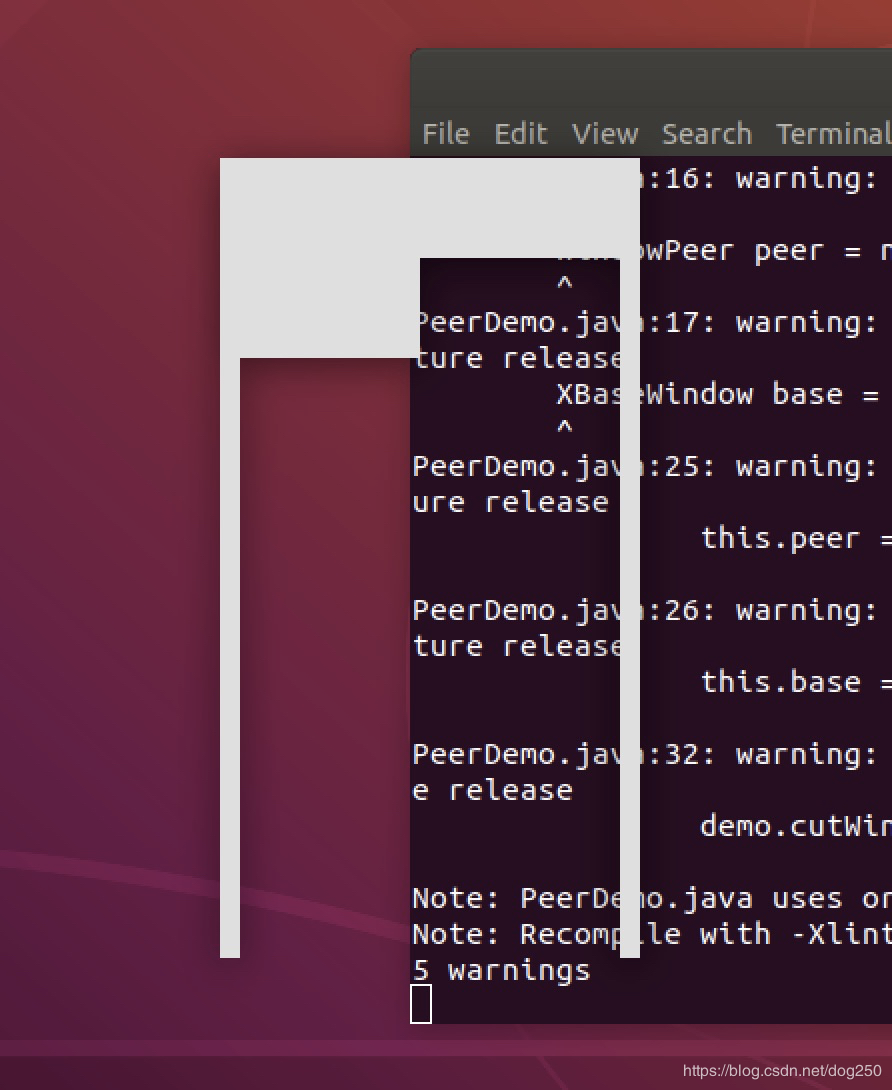Click the ':16: warning:' text line

coord(758,179)
